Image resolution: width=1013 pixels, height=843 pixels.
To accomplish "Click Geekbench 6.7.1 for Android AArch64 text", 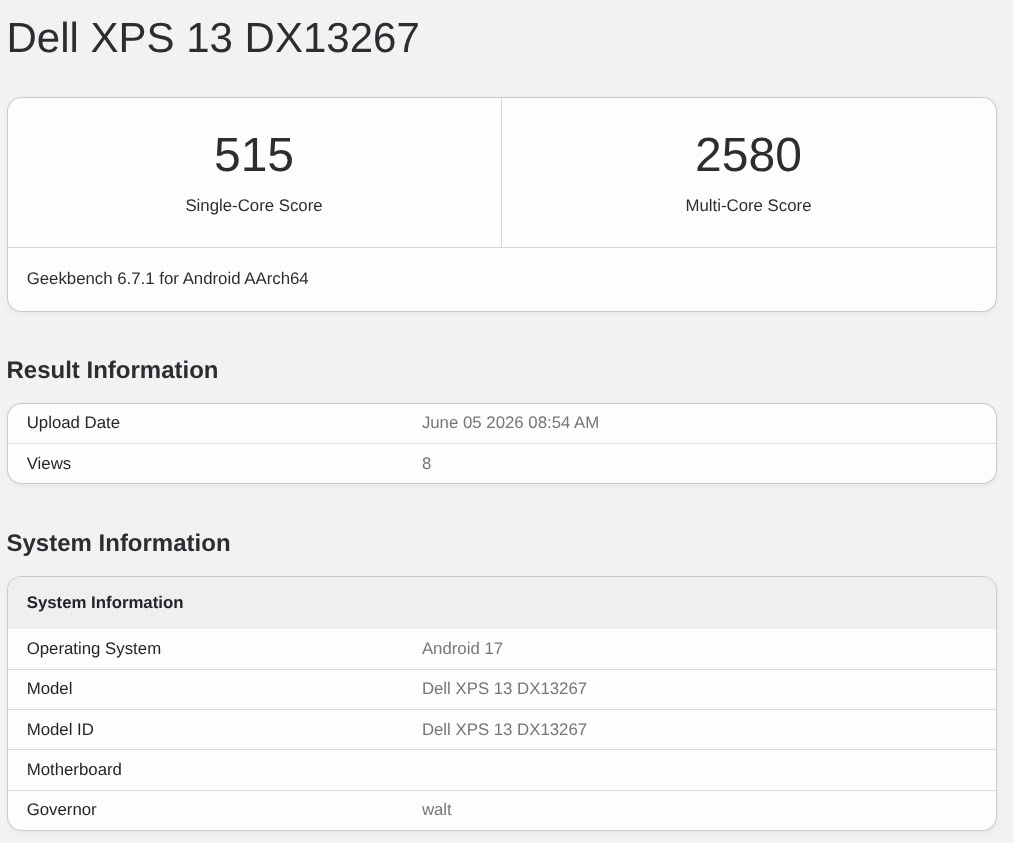I will coord(167,278).
